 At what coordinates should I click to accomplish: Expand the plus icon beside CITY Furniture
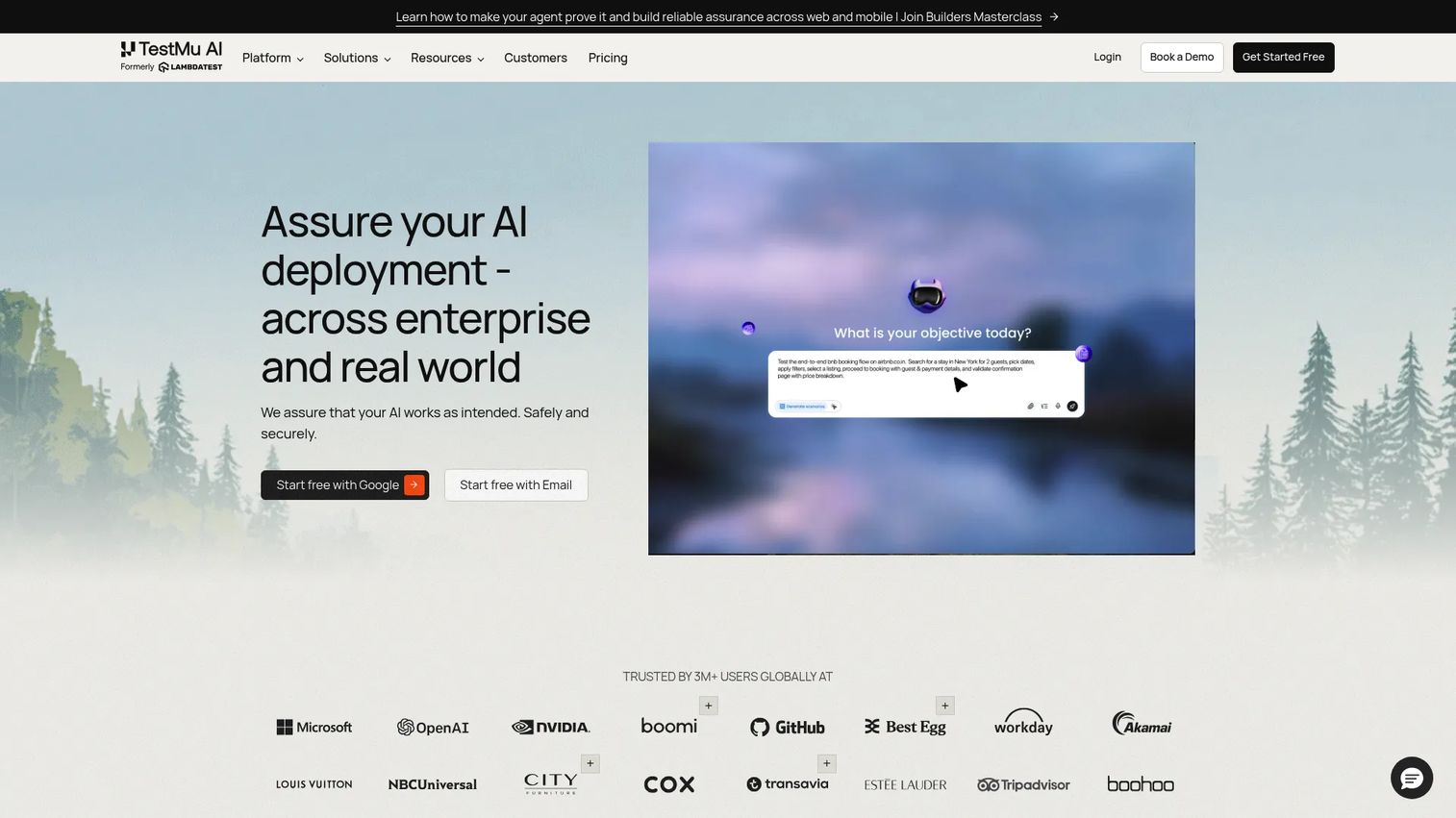(x=590, y=763)
